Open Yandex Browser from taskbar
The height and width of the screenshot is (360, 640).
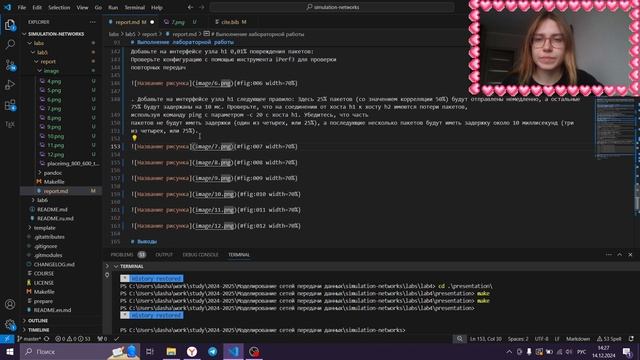pyautogui.click(x=192, y=351)
